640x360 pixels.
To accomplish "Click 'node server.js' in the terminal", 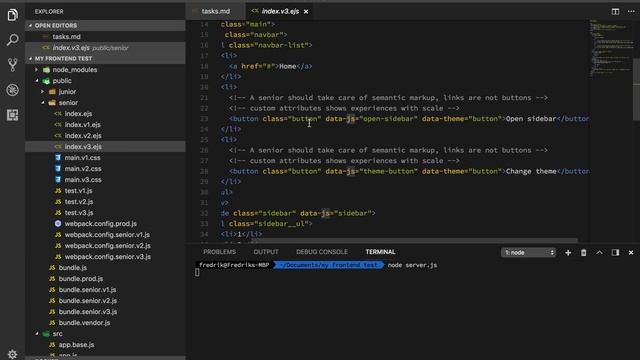I will pos(412,265).
